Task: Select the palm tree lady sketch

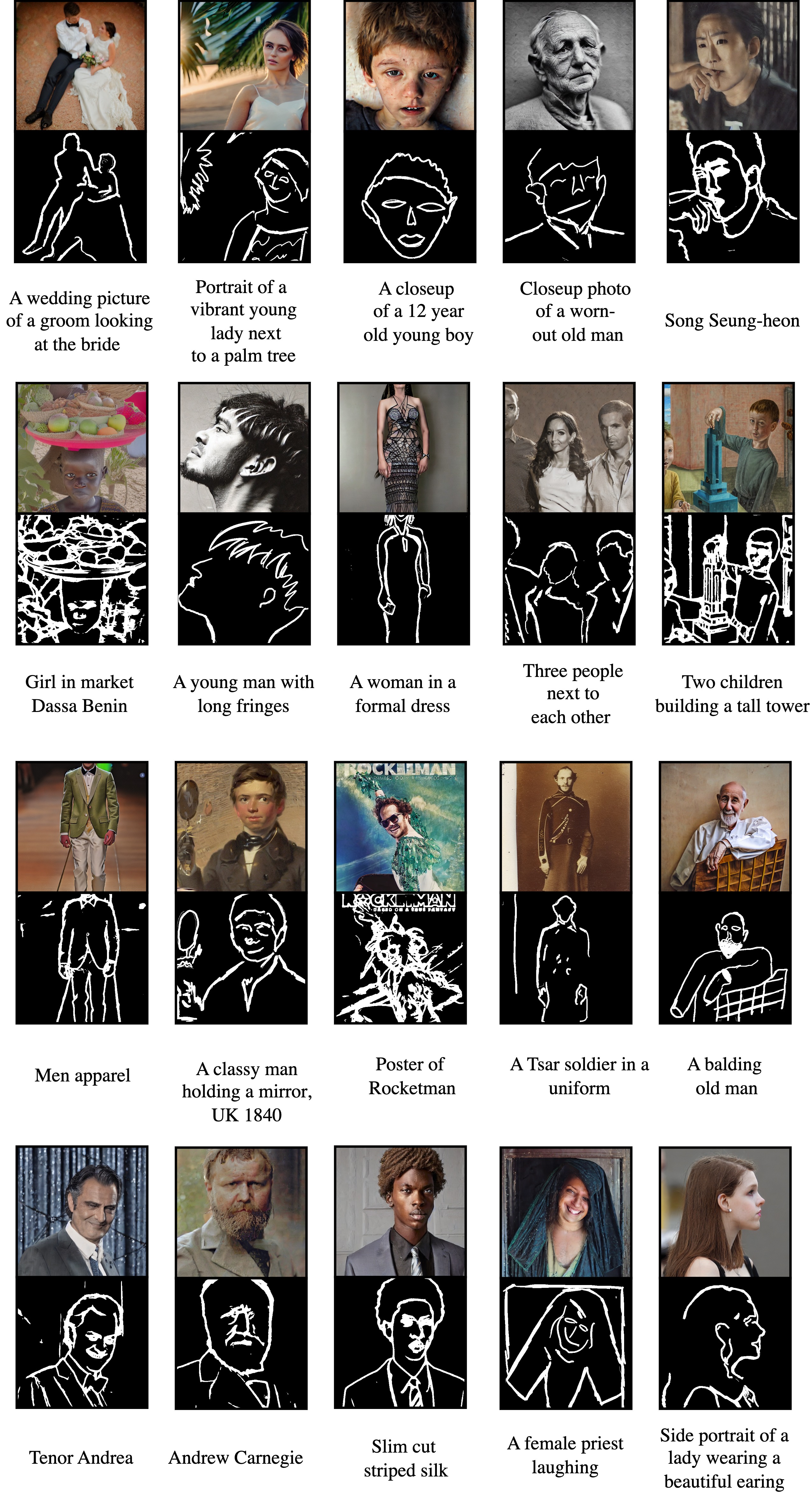Action: coord(244,197)
